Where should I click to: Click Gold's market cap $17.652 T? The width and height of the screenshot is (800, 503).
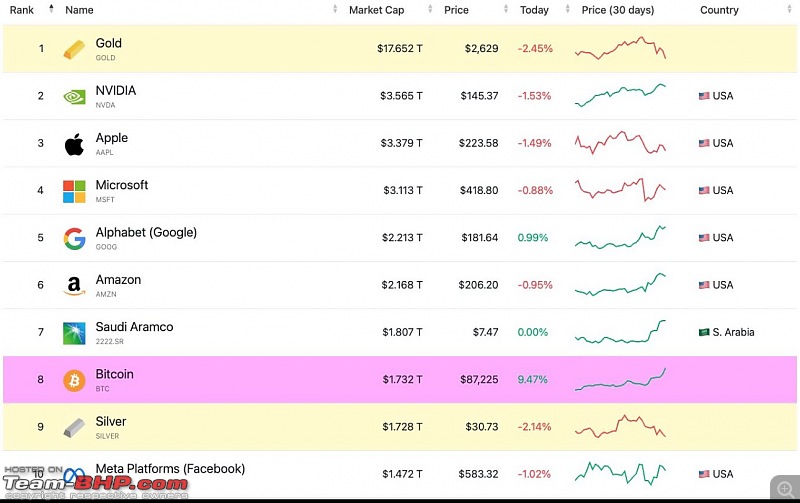coord(399,48)
